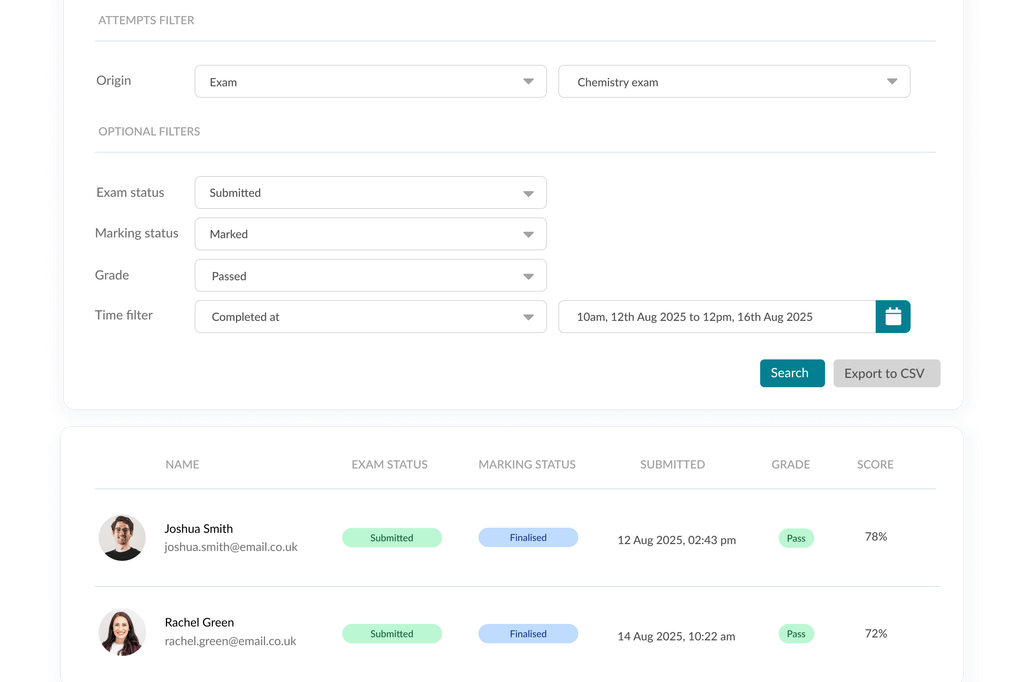This screenshot has width=1024, height=682.
Task: Click Joshua Smith's profile photo
Action: [121, 537]
